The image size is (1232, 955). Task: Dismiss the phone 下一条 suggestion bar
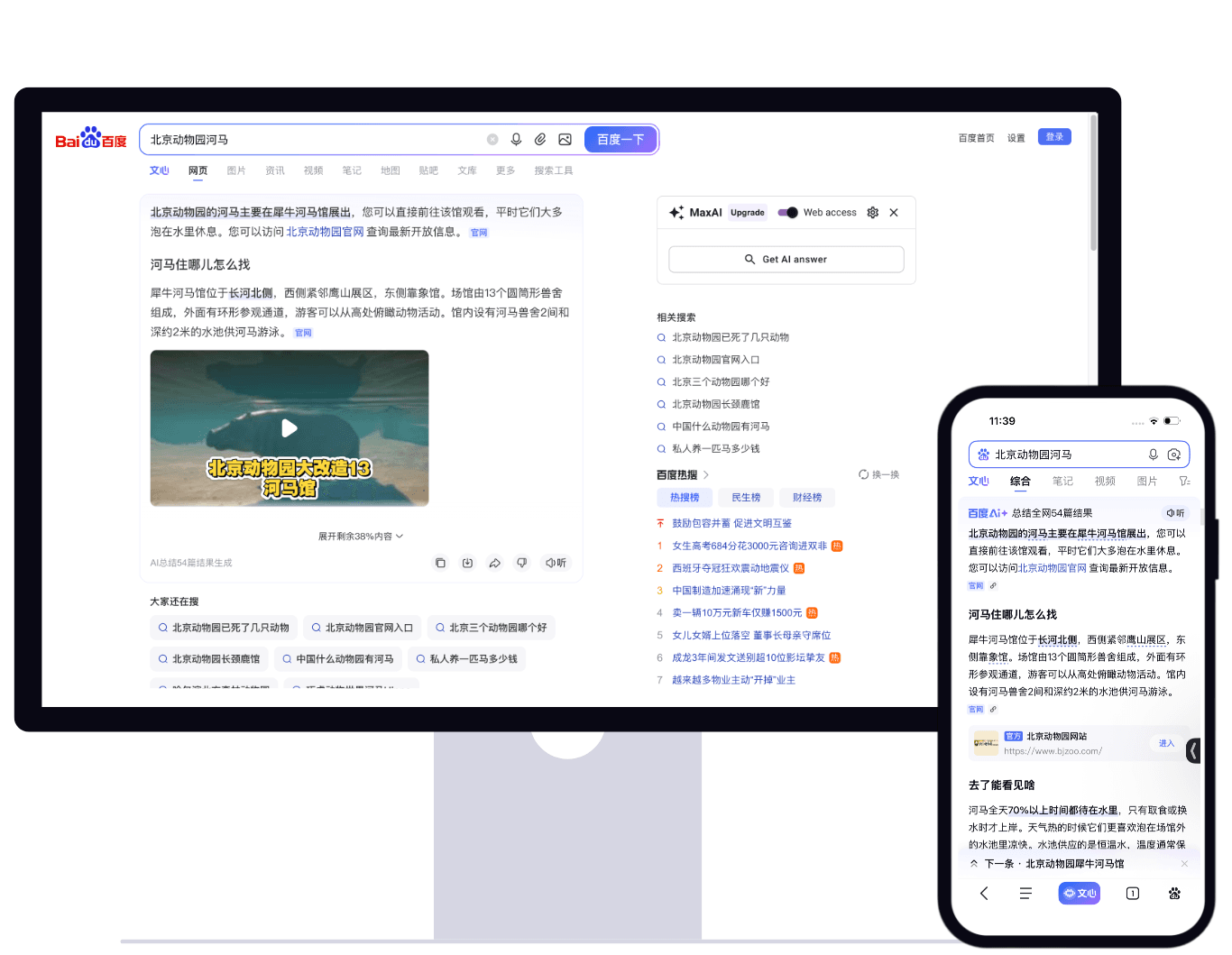click(1184, 864)
